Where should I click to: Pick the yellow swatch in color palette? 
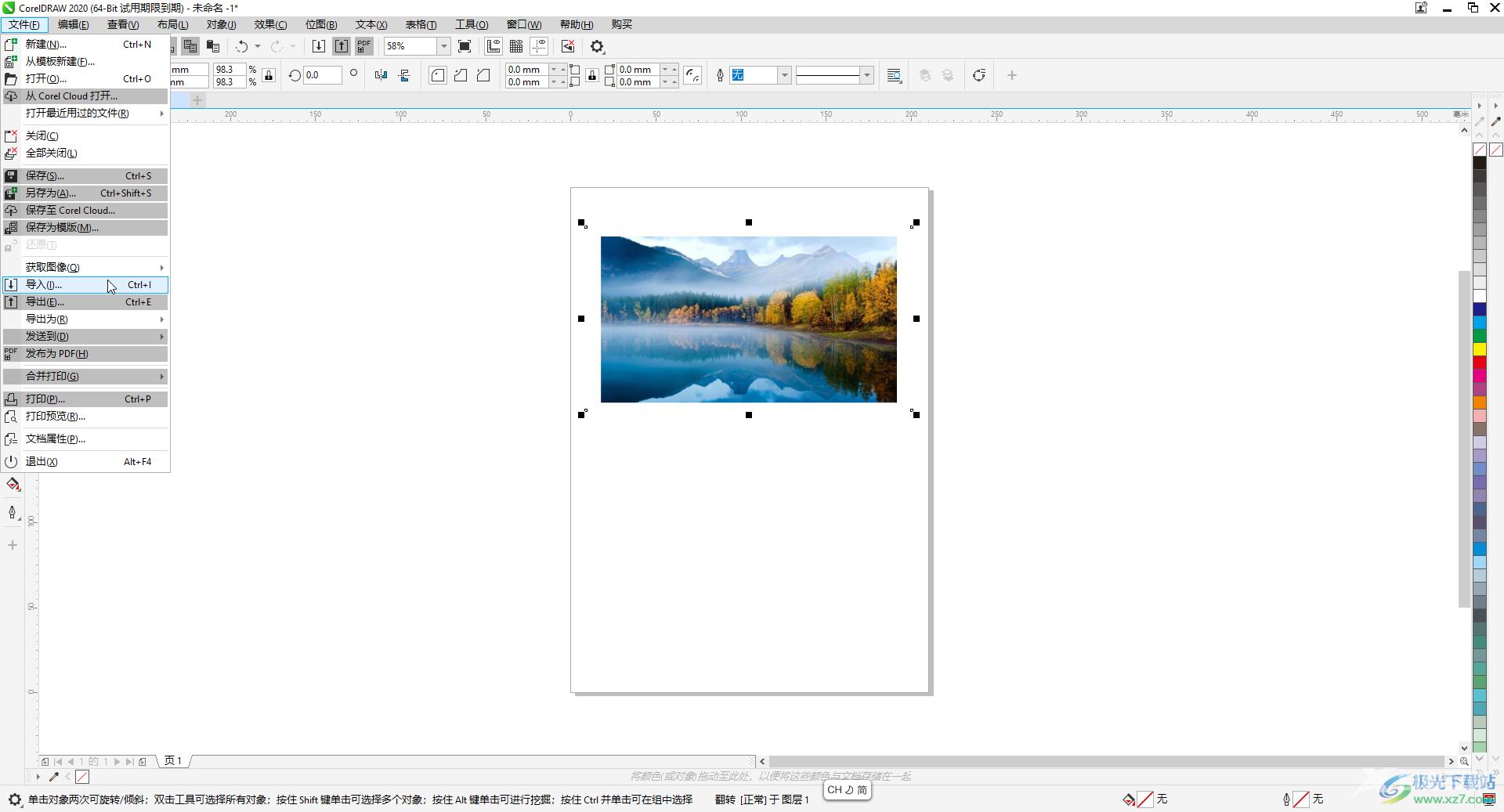(x=1479, y=349)
